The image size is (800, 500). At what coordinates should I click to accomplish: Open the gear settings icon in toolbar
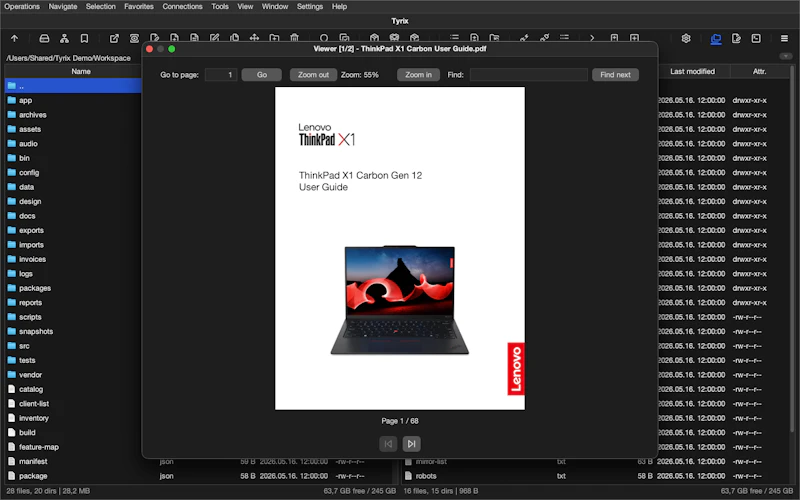686,38
